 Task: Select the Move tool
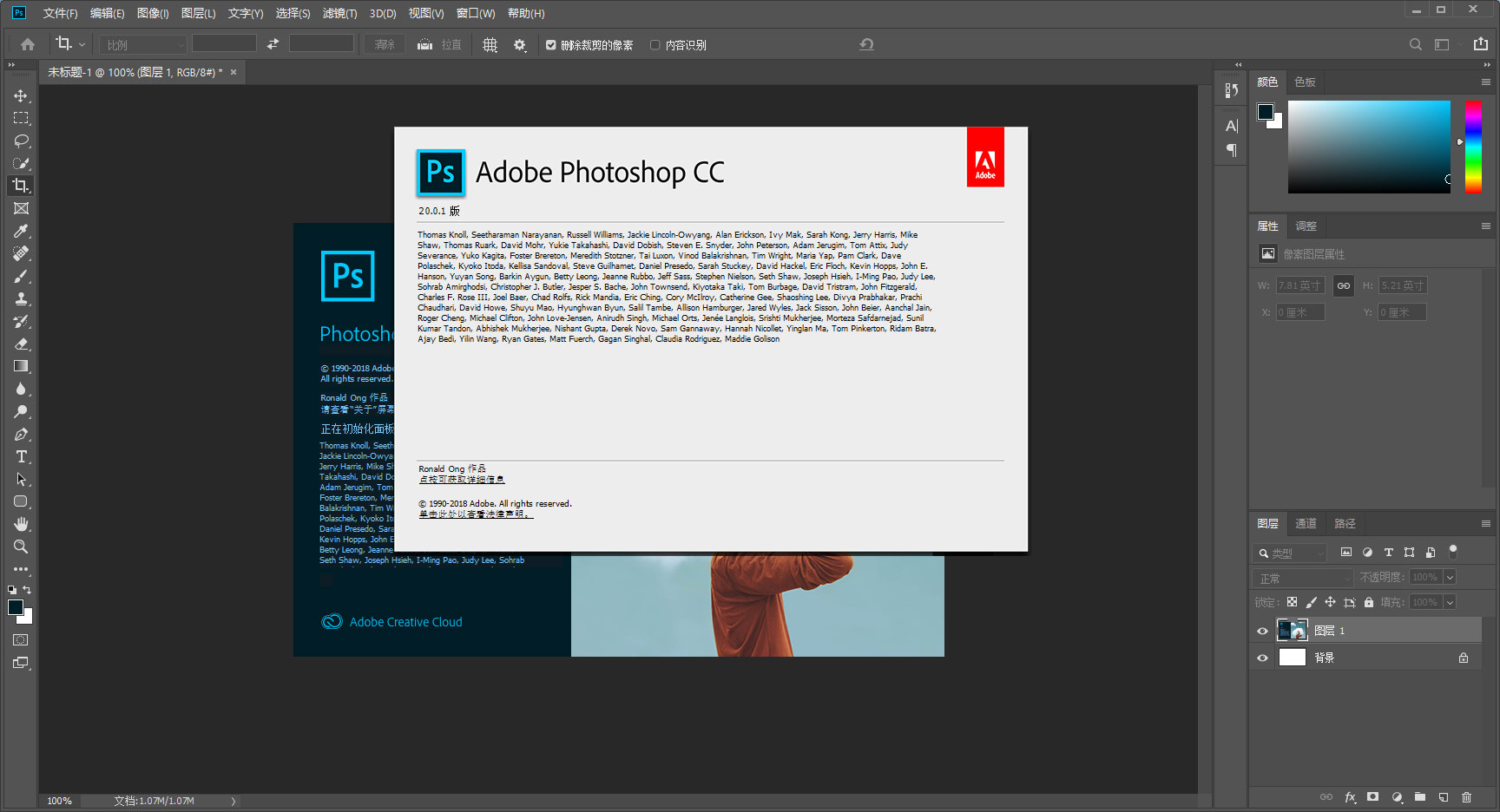pyautogui.click(x=21, y=95)
